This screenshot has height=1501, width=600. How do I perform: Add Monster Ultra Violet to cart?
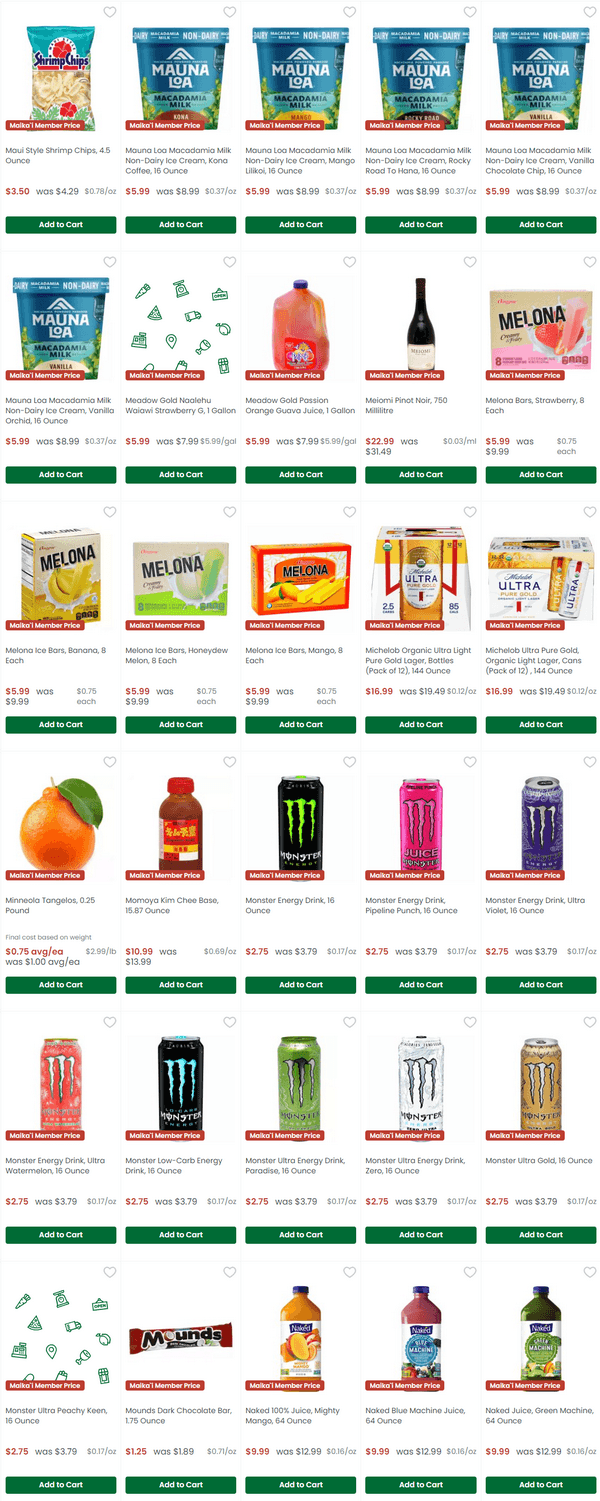tap(541, 985)
